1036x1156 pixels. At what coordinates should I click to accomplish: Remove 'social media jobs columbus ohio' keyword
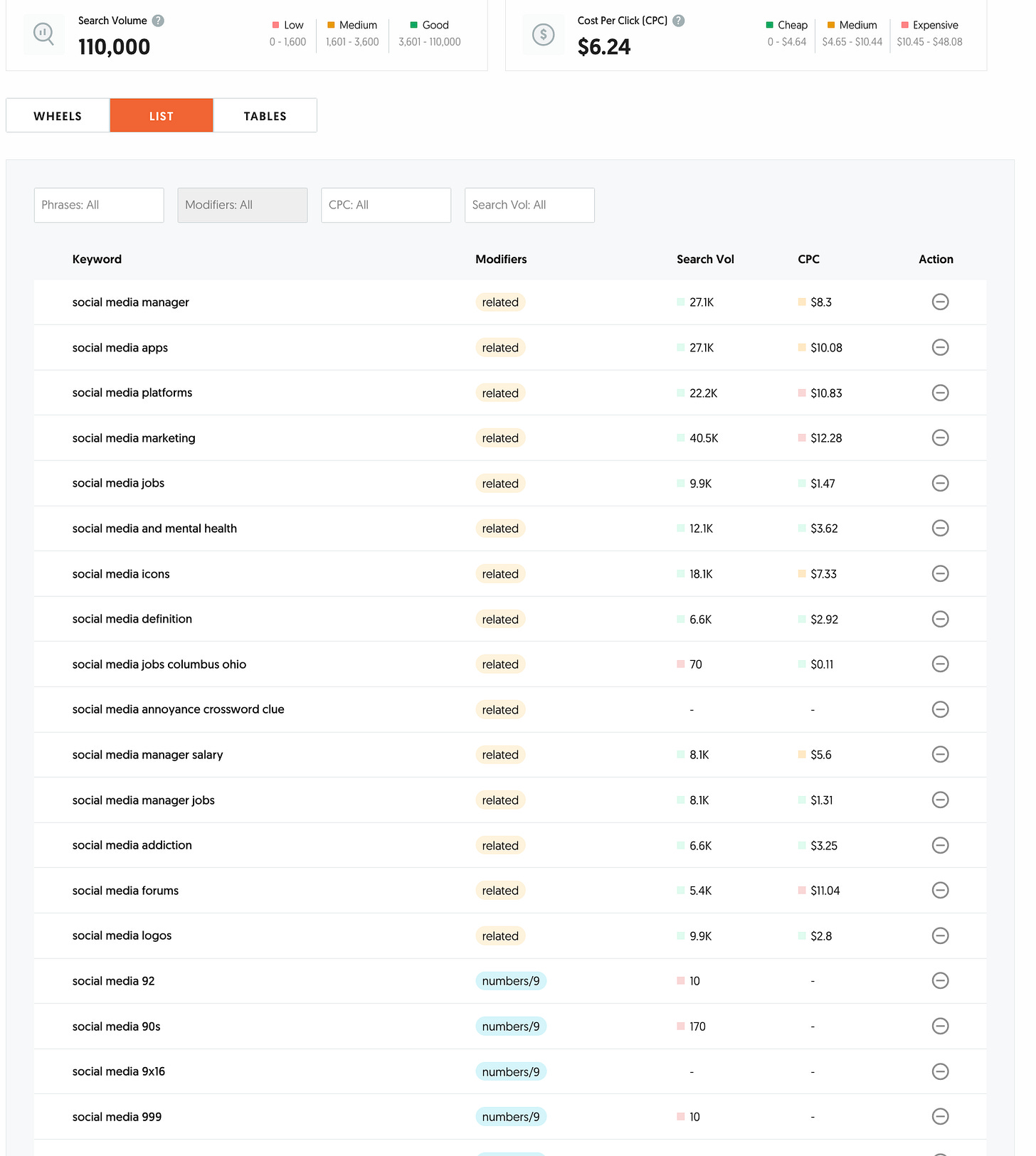click(x=940, y=664)
